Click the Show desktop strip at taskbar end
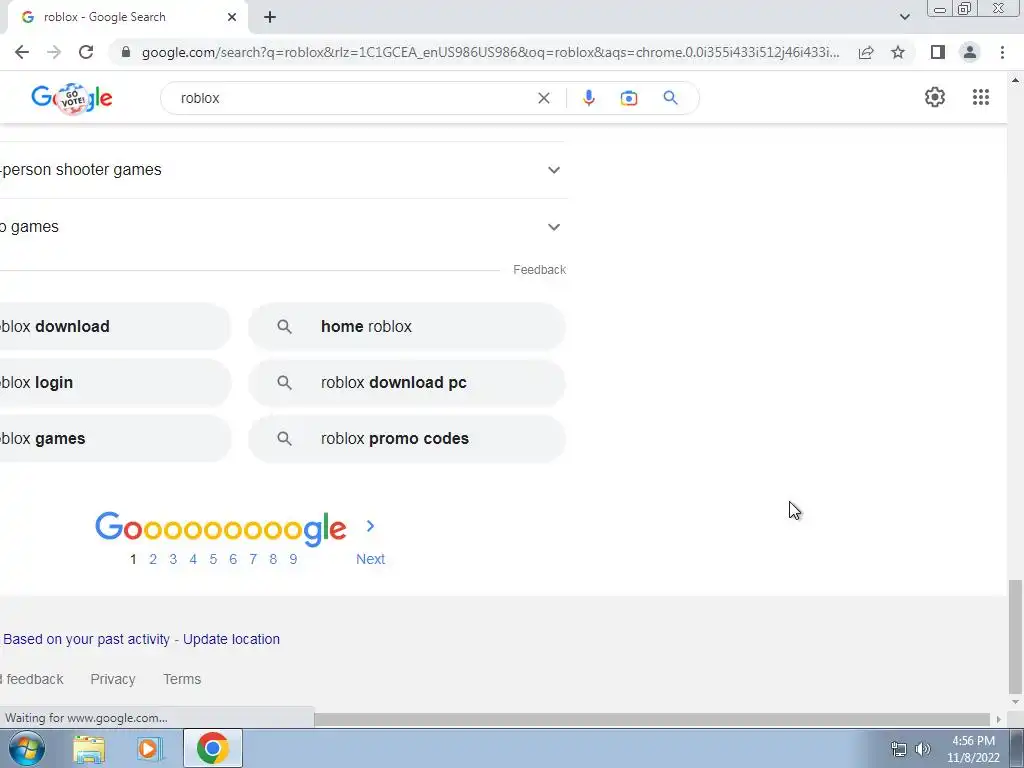This screenshot has width=1024, height=768. tap(1017, 748)
